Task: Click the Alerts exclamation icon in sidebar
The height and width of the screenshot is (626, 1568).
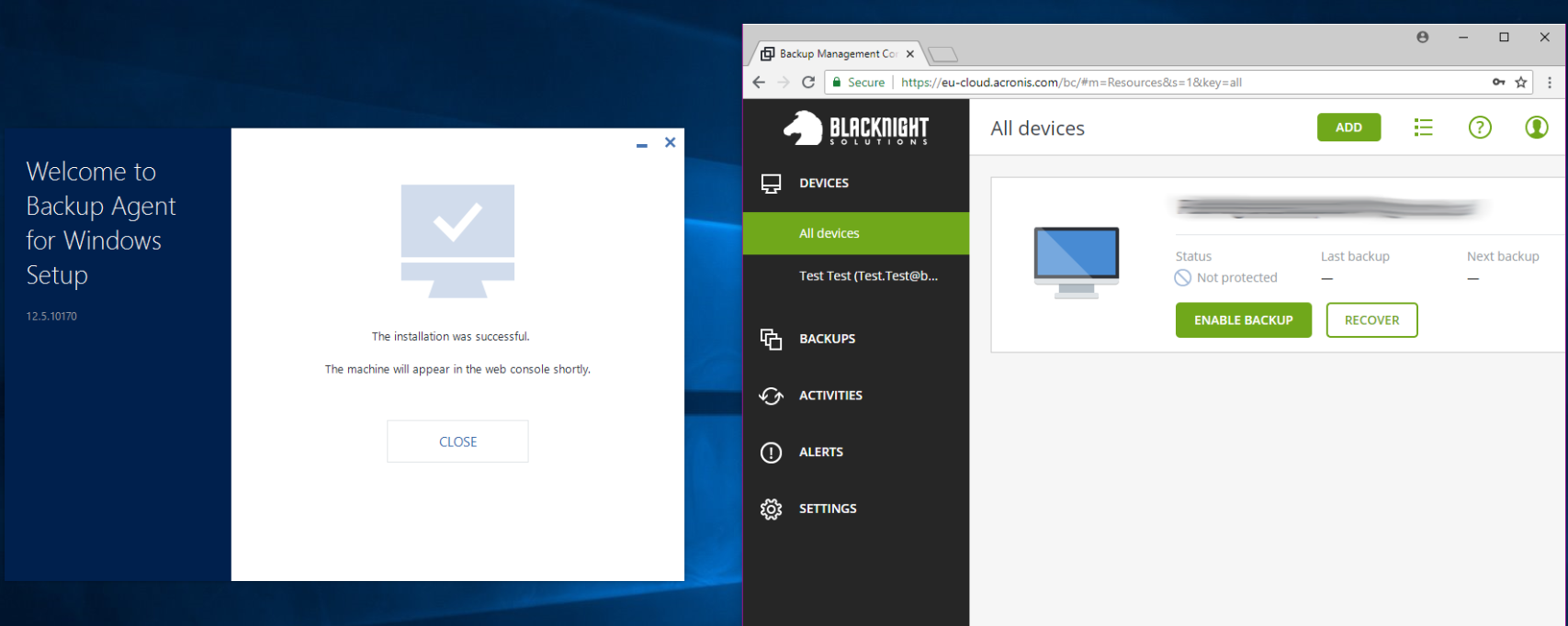Action: pos(771,453)
